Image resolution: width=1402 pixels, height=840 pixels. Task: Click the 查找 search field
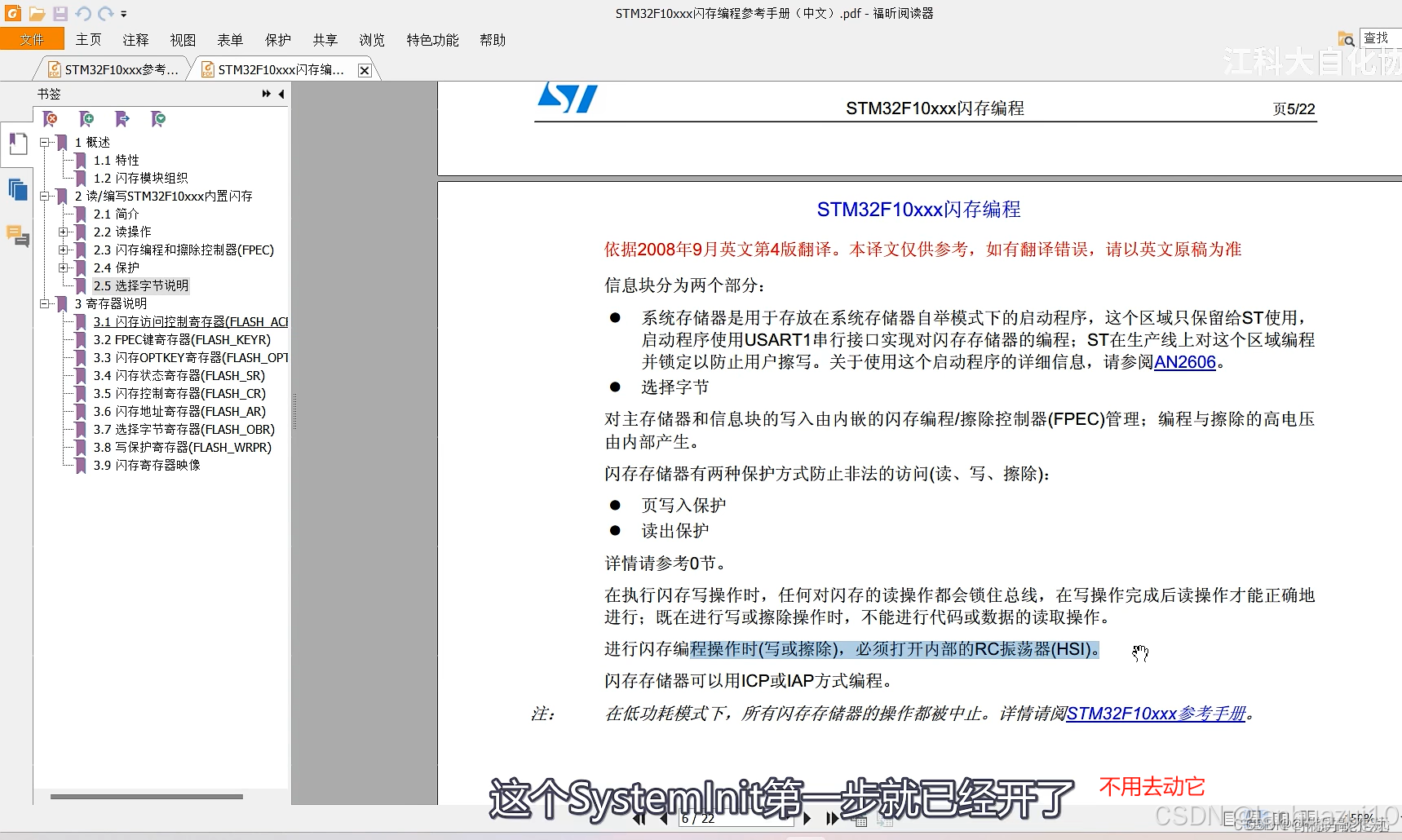click(x=1380, y=38)
